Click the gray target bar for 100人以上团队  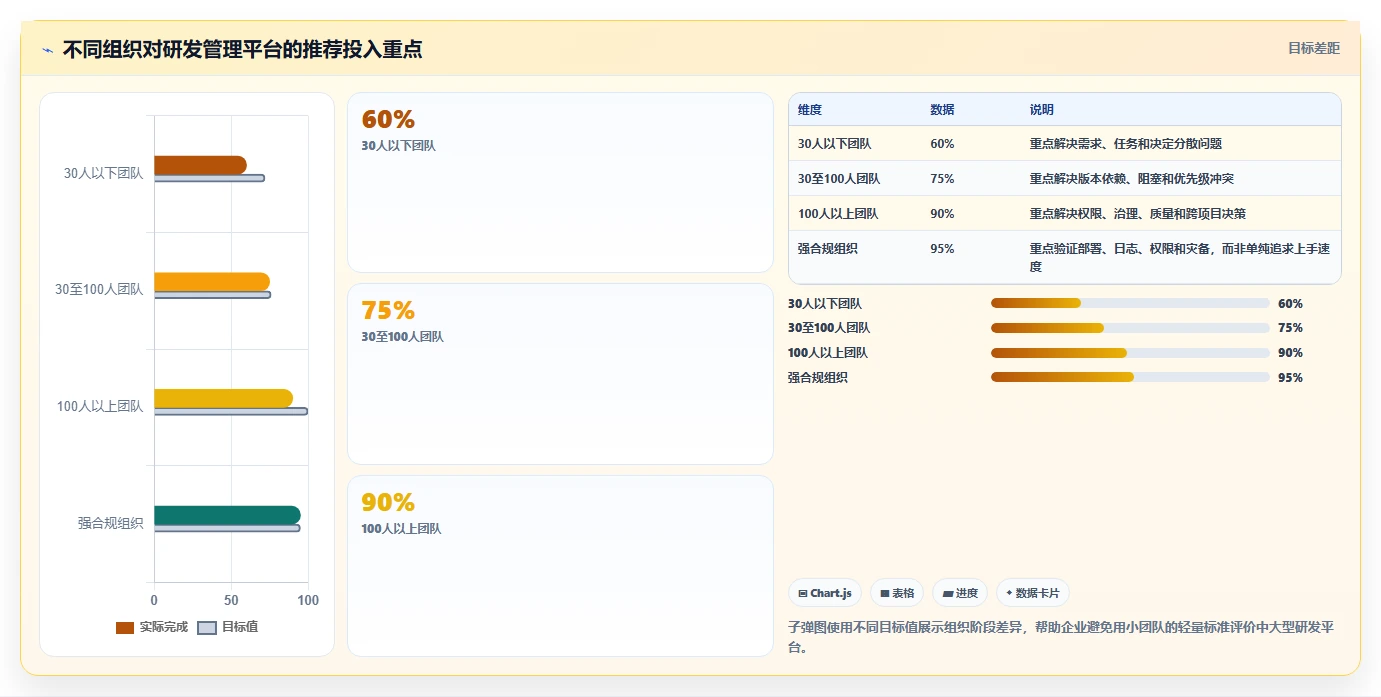pyautogui.click(x=231, y=411)
